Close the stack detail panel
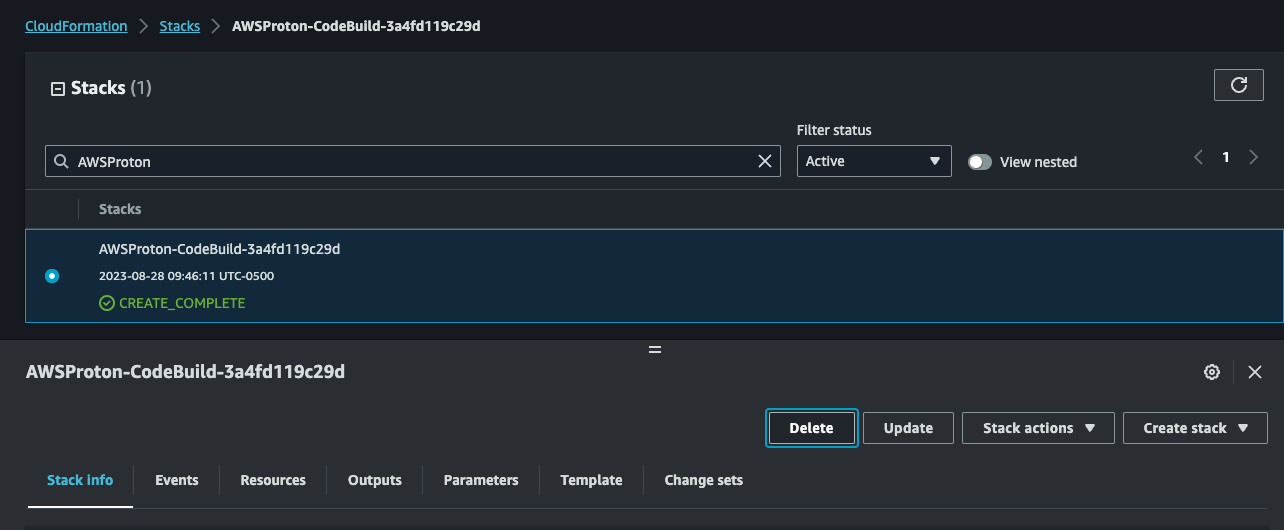This screenshot has width=1284, height=530. (1255, 372)
